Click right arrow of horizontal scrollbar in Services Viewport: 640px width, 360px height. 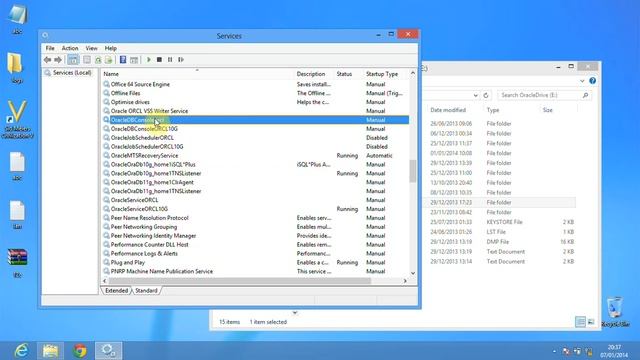coord(405,281)
